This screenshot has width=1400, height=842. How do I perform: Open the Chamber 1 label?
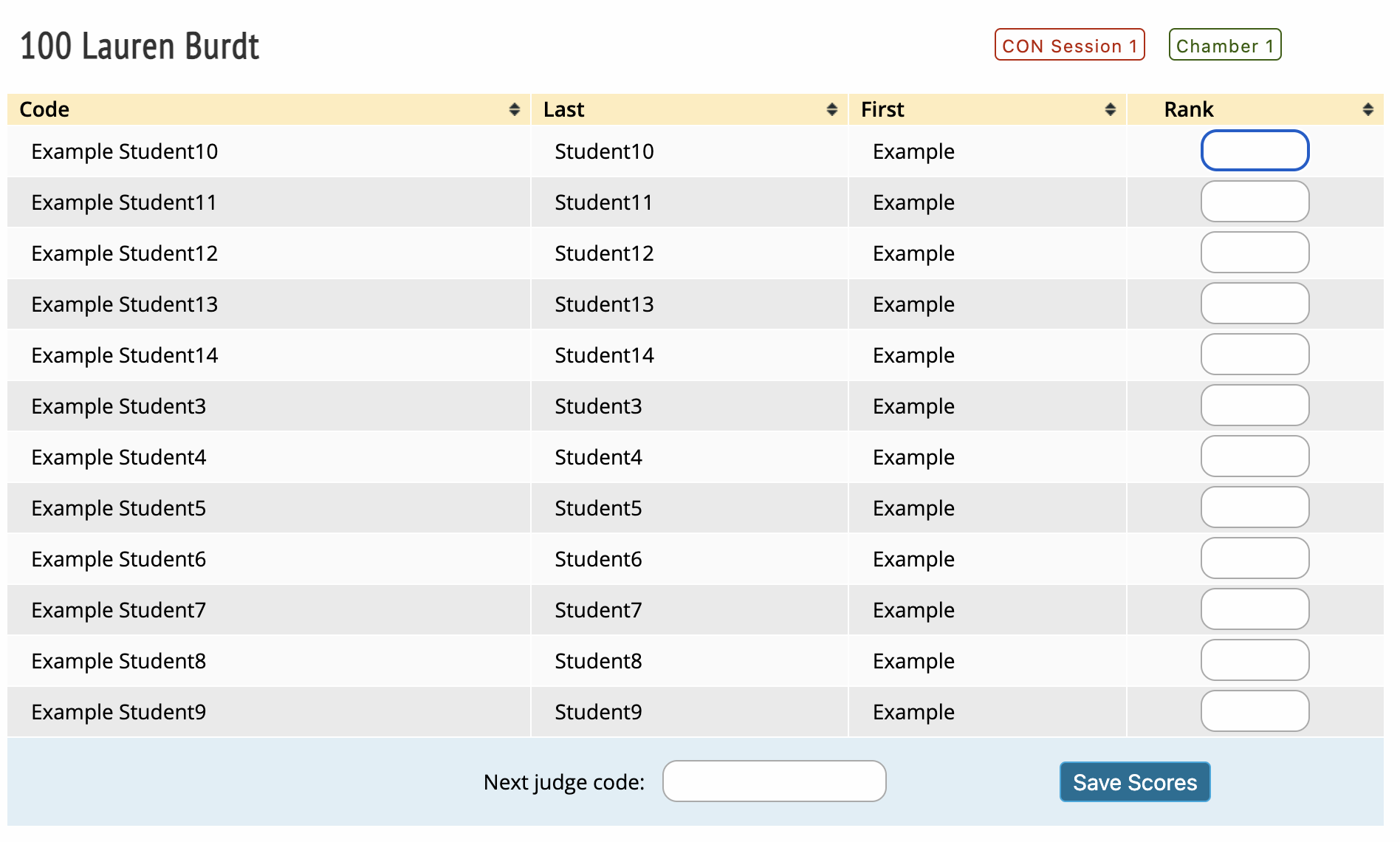coord(1224,45)
